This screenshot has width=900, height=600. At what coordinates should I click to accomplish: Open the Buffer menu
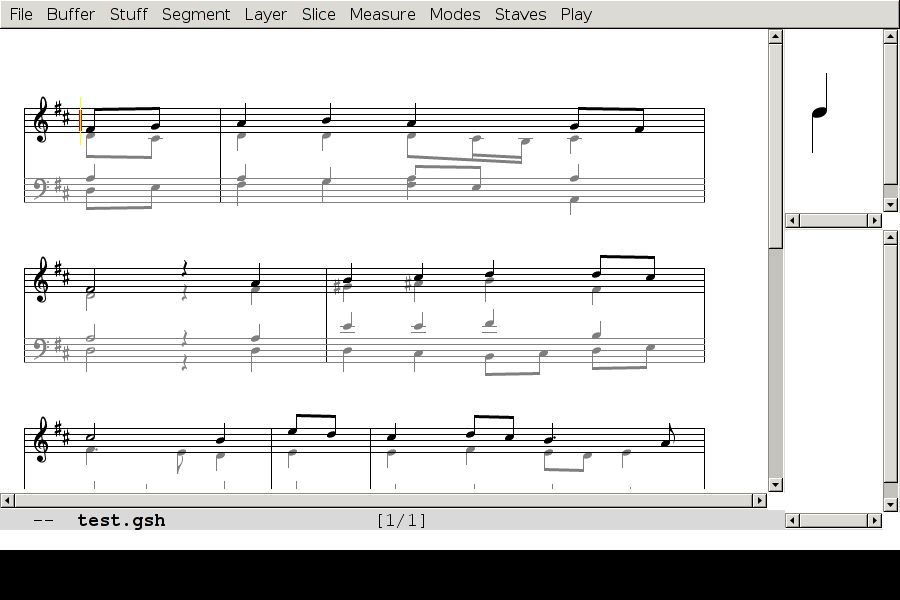pyautogui.click(x=71, y=14)
